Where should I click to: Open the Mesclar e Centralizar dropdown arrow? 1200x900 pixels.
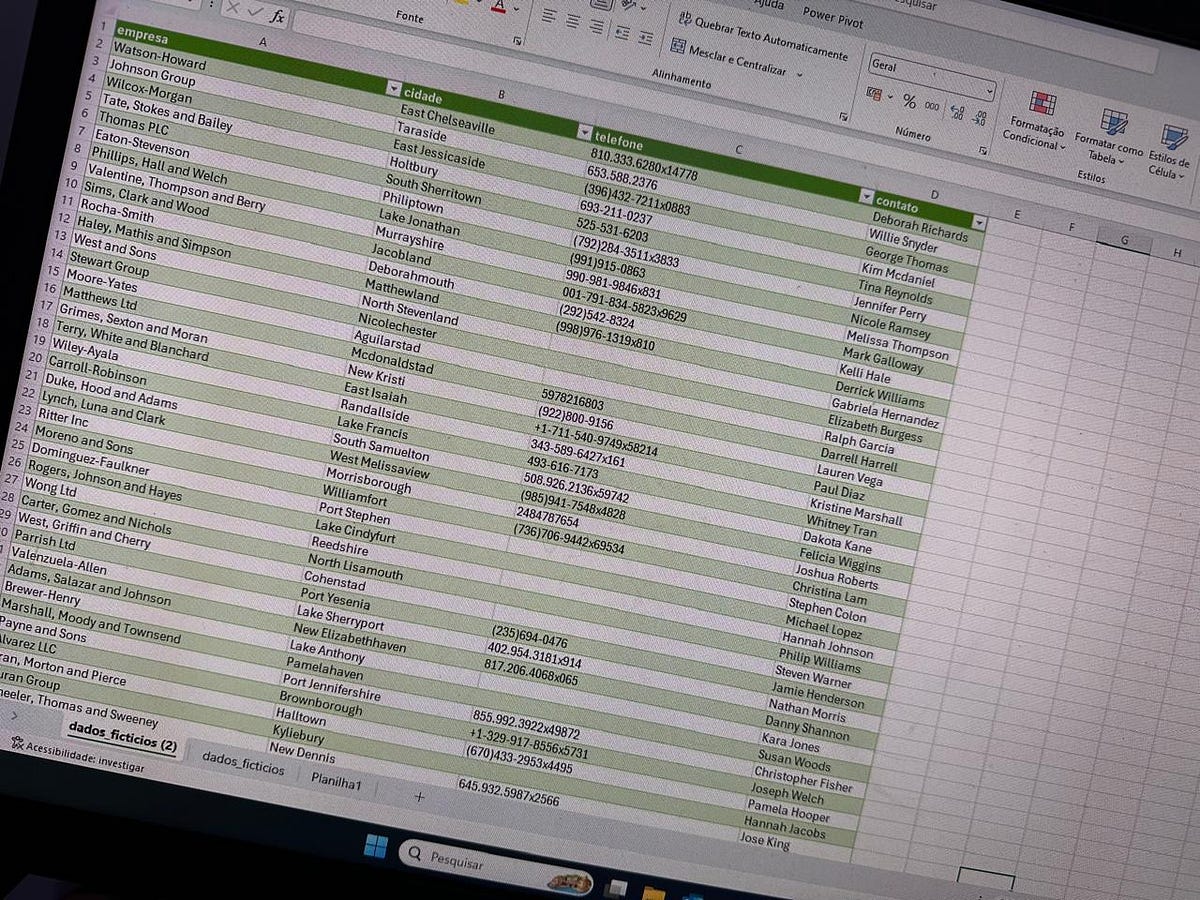799,75
